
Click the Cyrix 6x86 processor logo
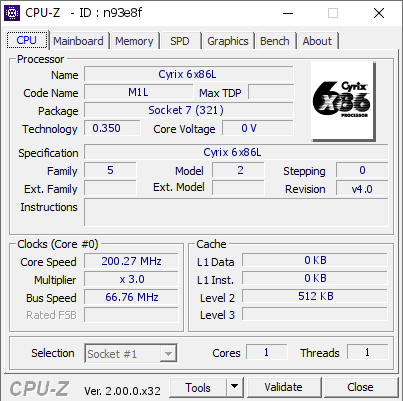tap(343, 101)
